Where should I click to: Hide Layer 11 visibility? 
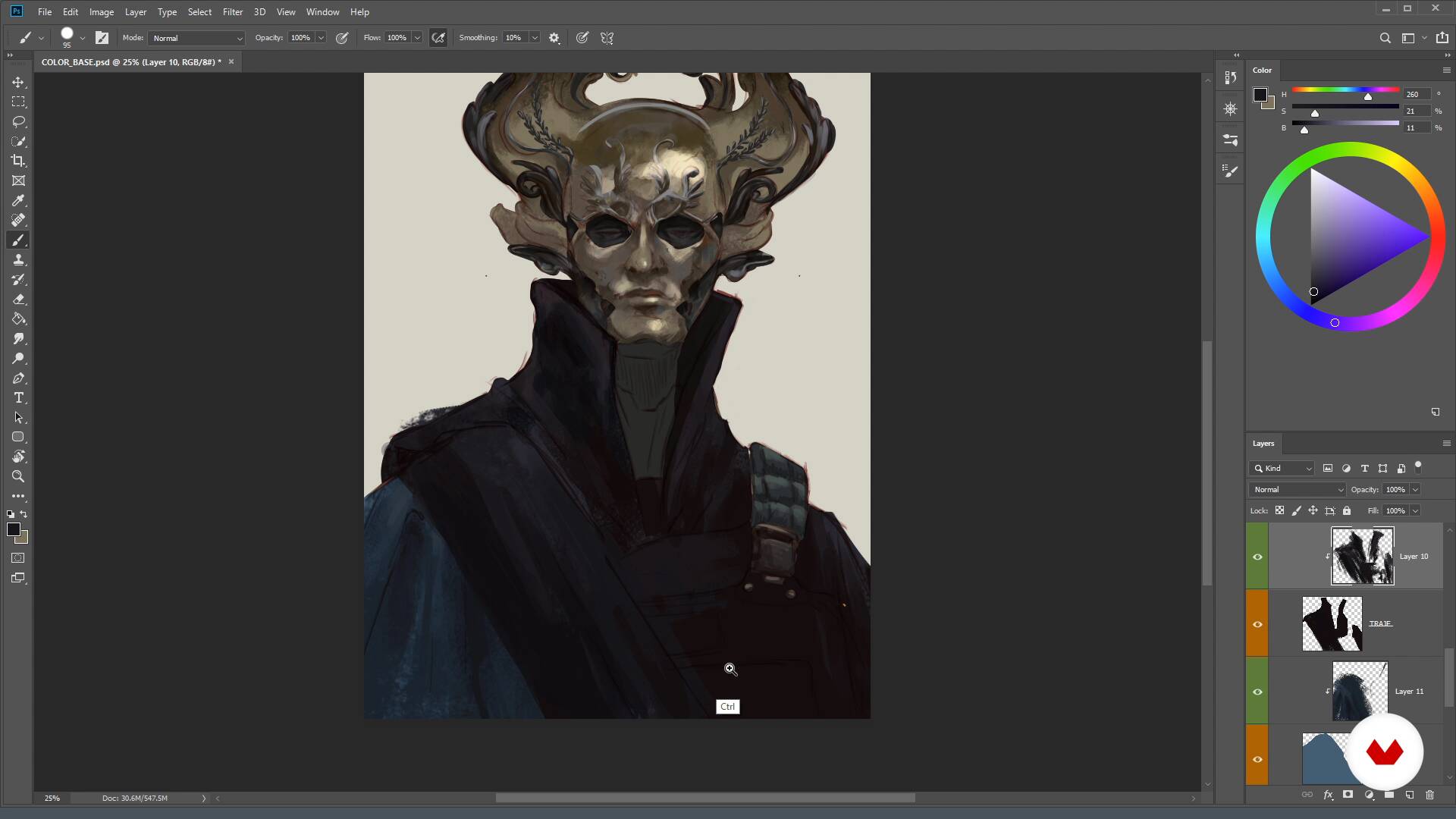point(1257,692)
